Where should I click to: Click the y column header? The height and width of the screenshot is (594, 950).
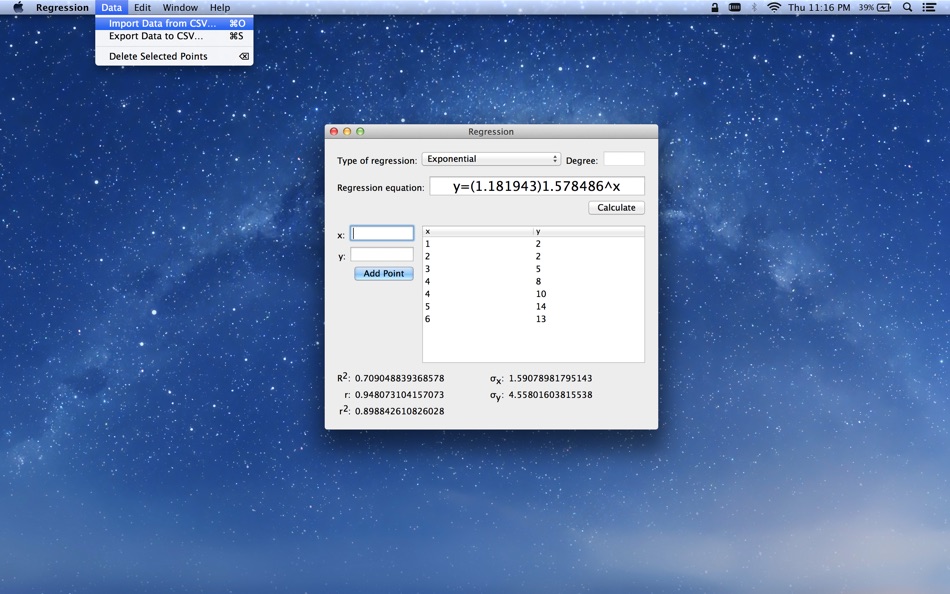pos(588,232)
